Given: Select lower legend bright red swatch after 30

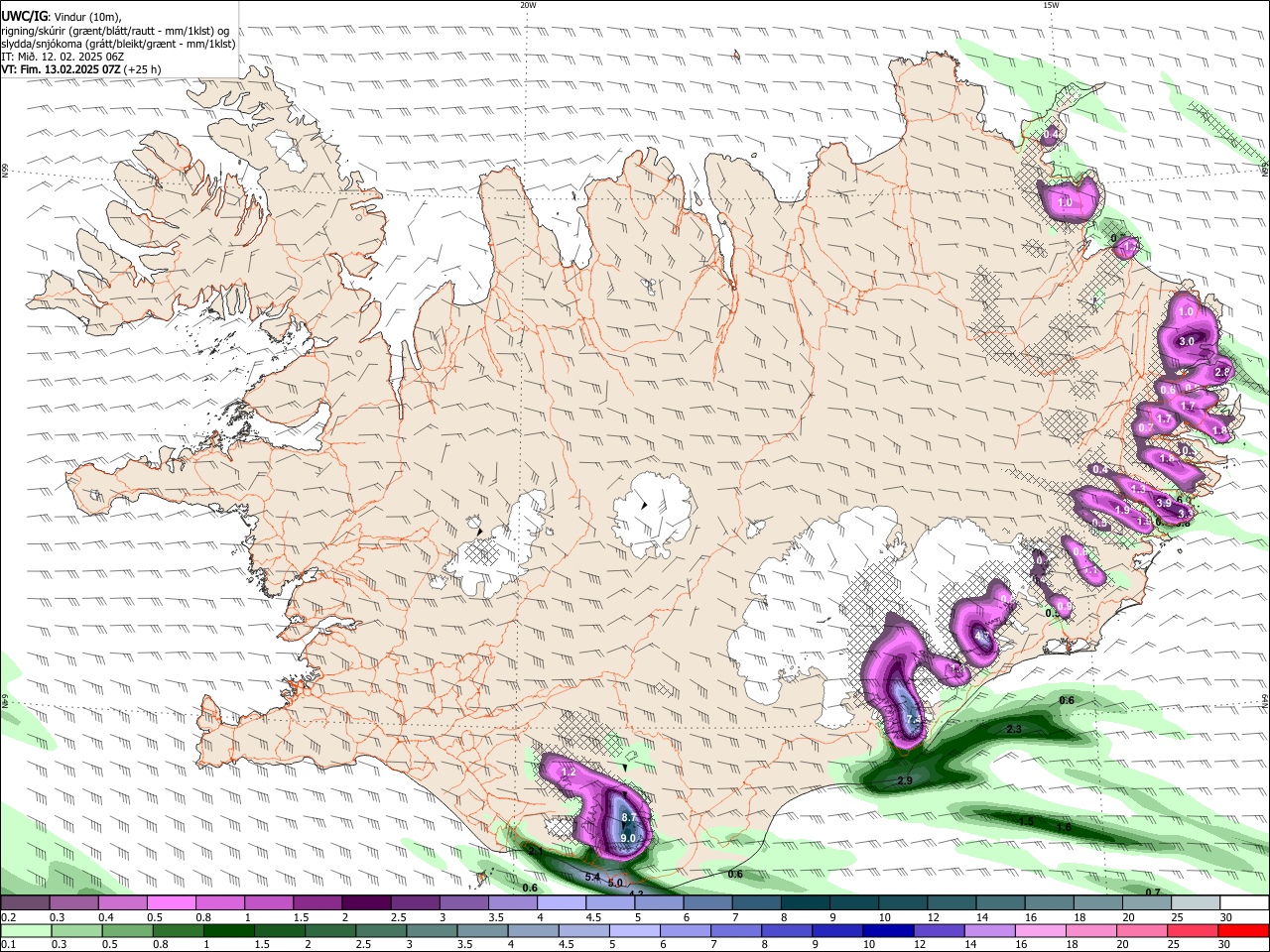Looking at the screenshot, I should 1244,930.
